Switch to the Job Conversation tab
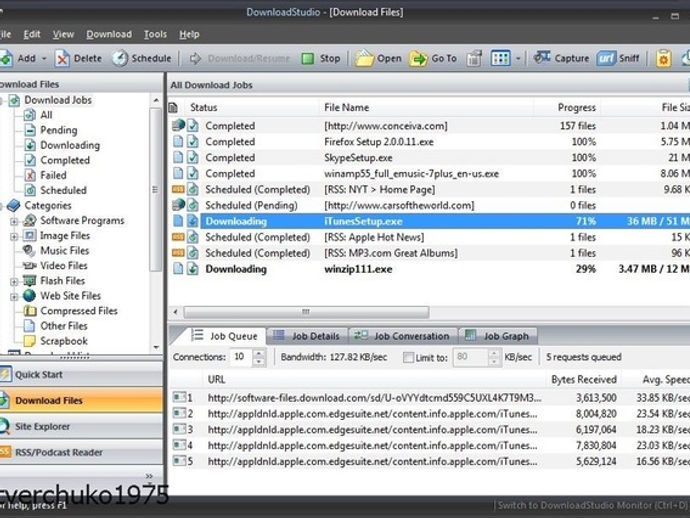Image resolution: width=690 pixels, height=518 pixels. pos(403,336)
